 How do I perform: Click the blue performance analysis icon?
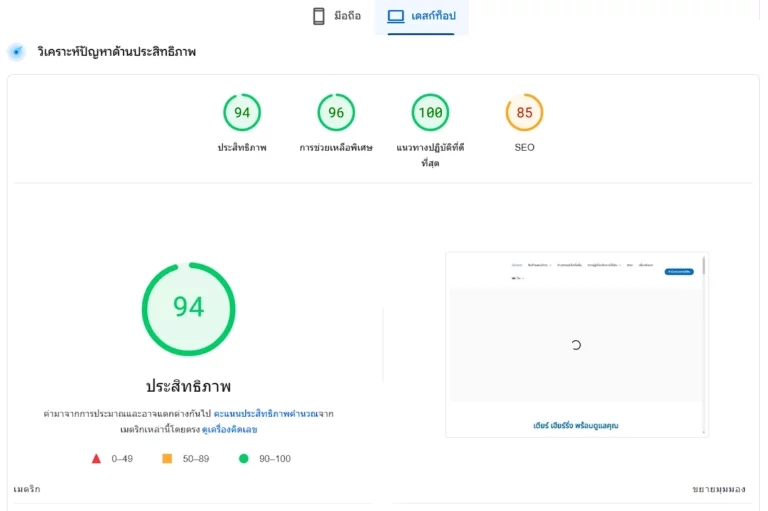click(x=17, y=51)
